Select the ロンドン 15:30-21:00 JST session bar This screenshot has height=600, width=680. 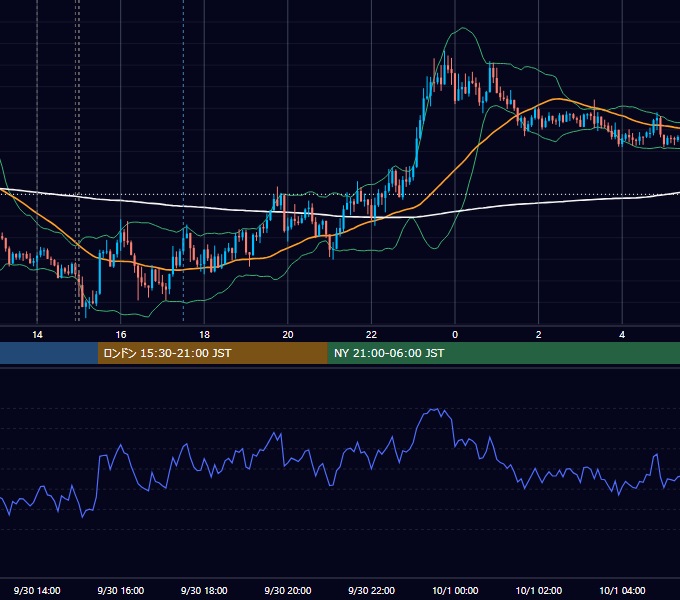pos(212,353)
